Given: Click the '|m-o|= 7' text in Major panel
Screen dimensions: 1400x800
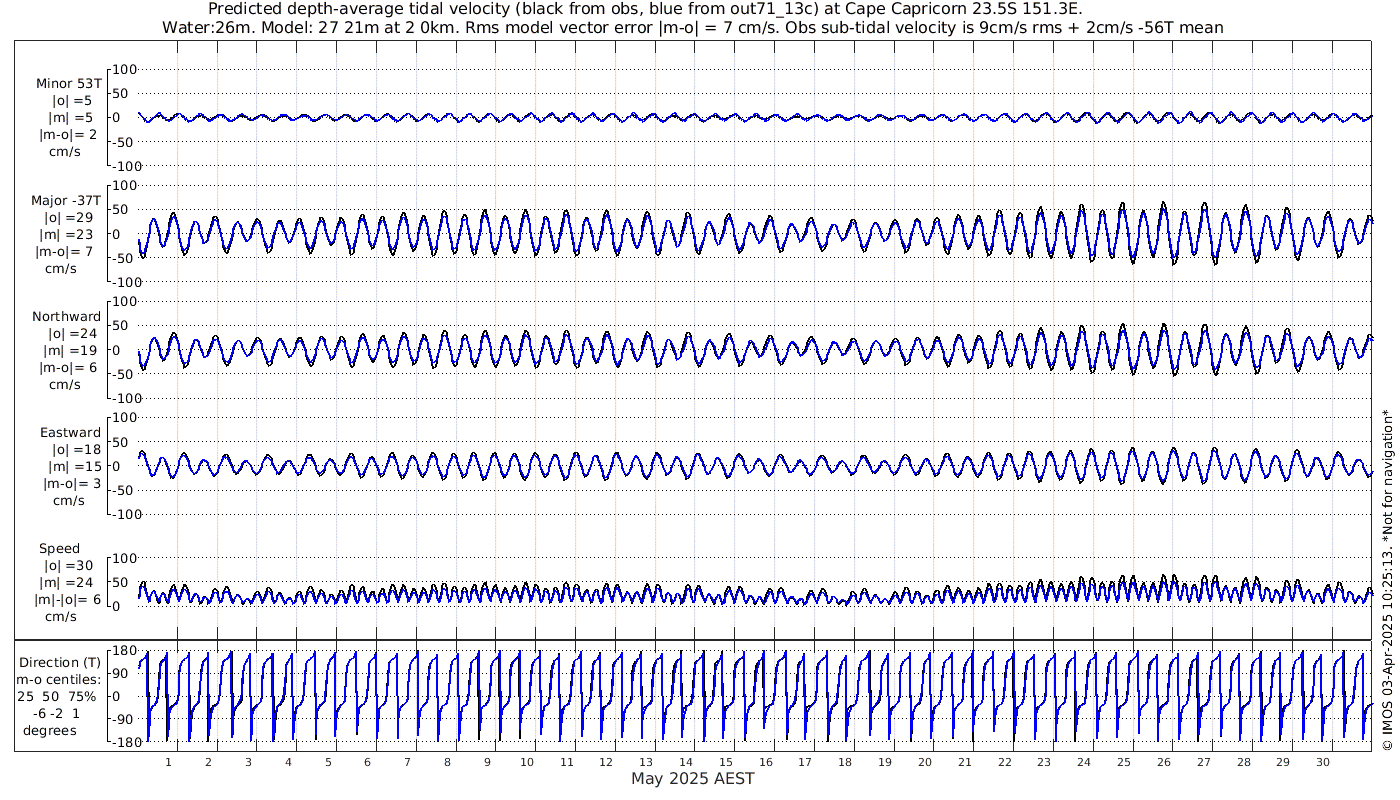Looking at the screenshot, I should pyautogui.click(x=66, y=252).
